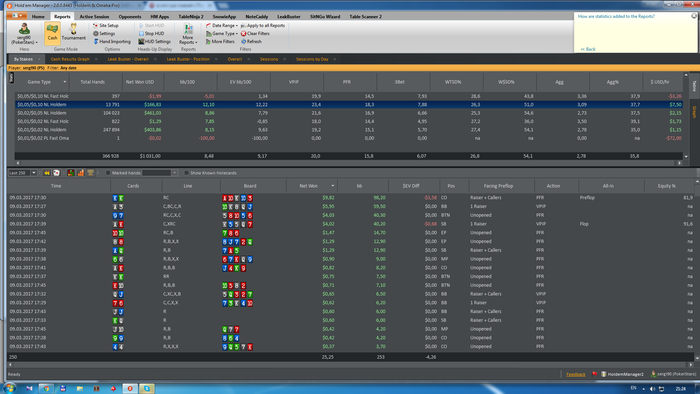This screenshot has height=394, width=700.
Task: Switch to Cash Results Graph report tab
Action: point(70,59)
